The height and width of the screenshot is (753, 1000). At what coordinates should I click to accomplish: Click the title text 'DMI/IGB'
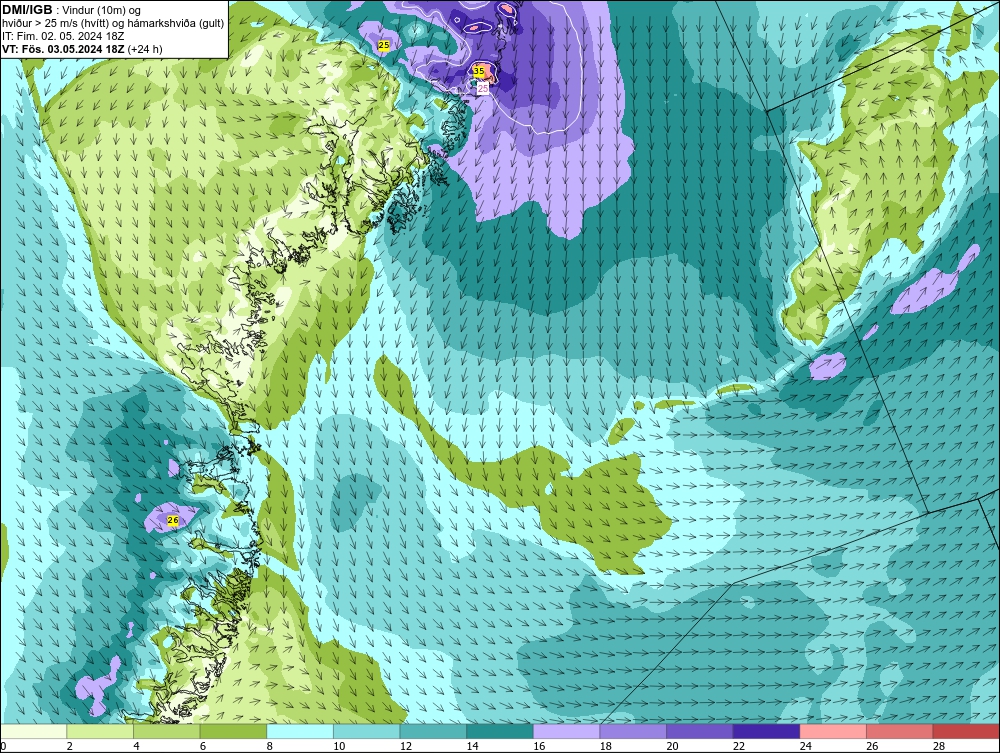point(27,10)
